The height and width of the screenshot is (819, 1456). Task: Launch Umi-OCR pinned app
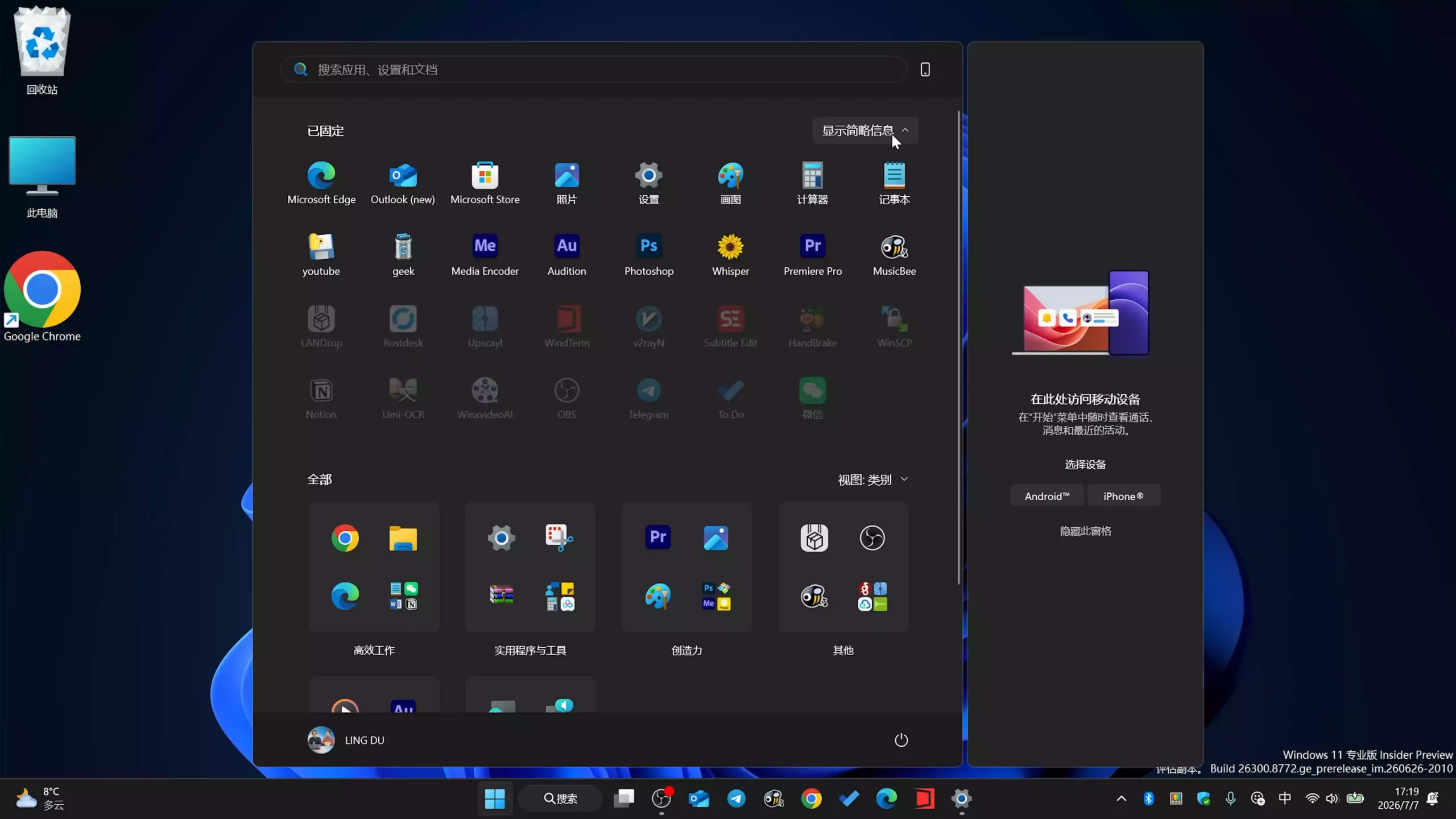(x=403, y=398)
